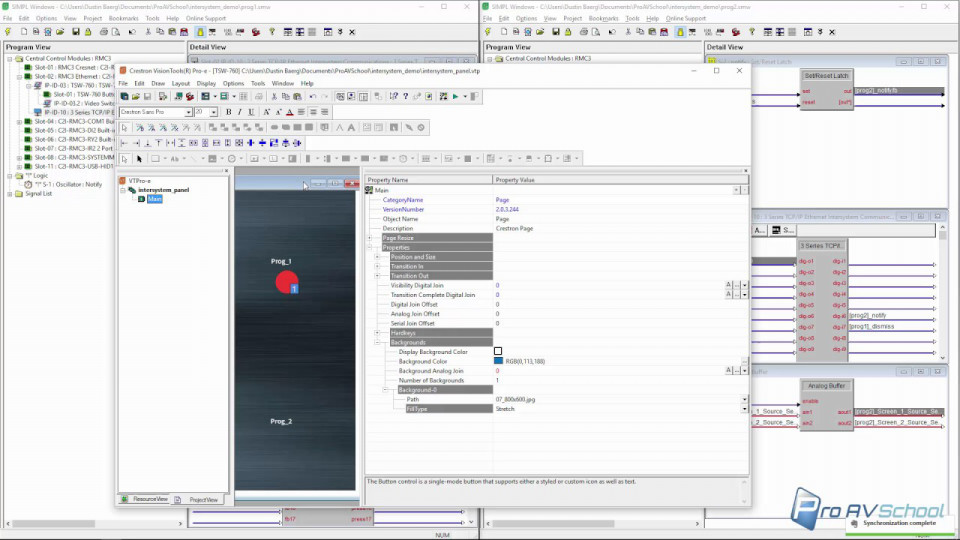Click the VersionNumber value 2.0.3.244

507,209
